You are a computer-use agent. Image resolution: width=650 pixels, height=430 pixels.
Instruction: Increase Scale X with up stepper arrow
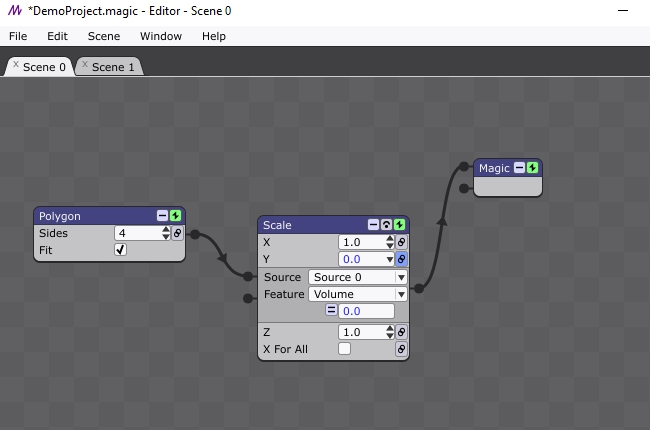click(390, 238)
